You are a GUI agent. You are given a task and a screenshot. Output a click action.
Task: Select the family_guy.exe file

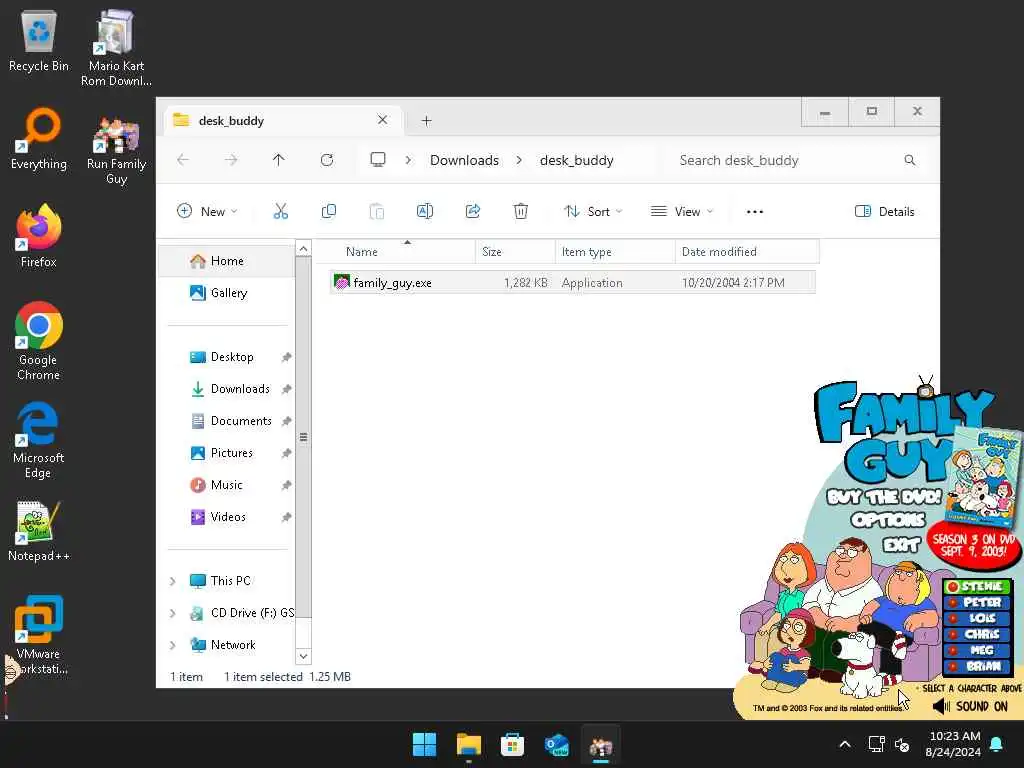[x=572, y=282]
